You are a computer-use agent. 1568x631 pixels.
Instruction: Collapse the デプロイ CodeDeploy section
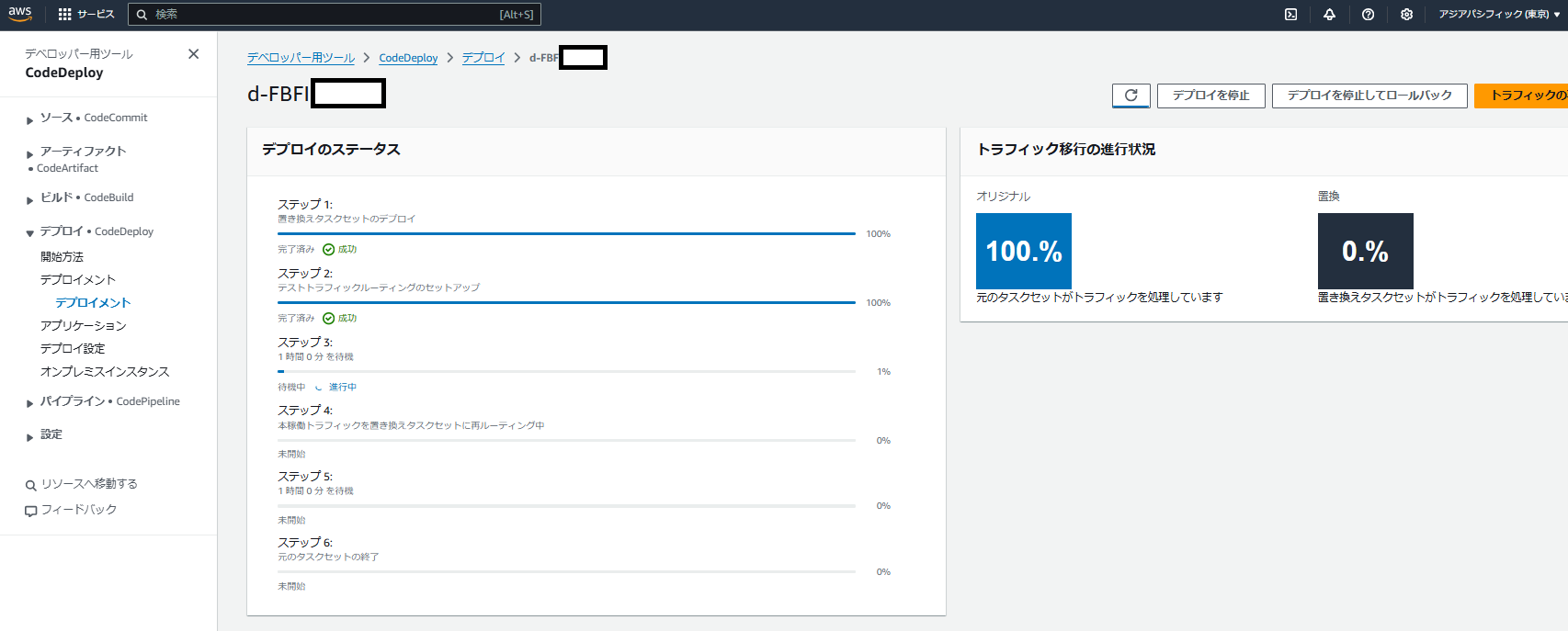[x=29, y=233]
